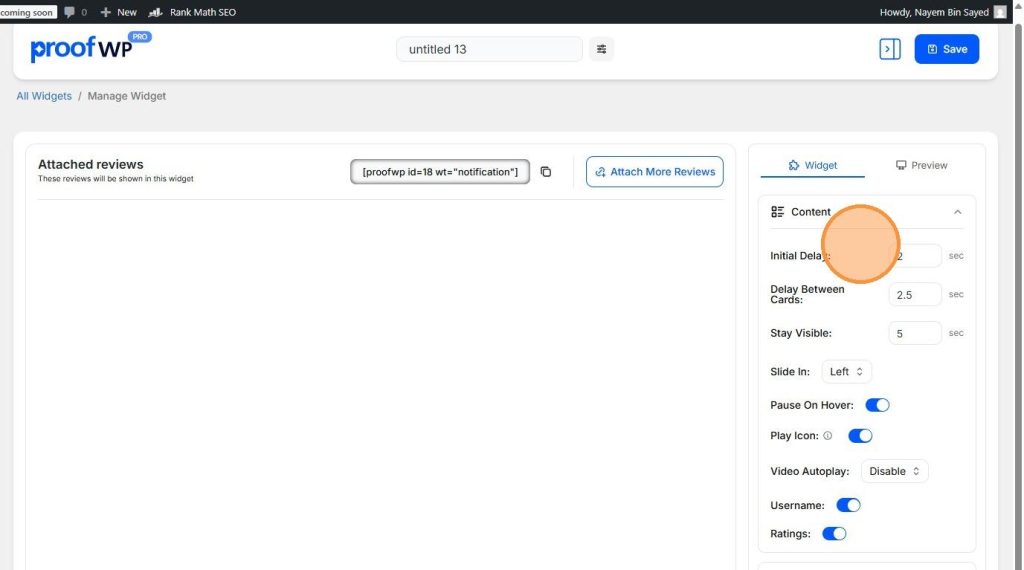Viewport: 1024px width, 570px height.
Task: Toggle the Play Icon switch
Action: point(860,435)
